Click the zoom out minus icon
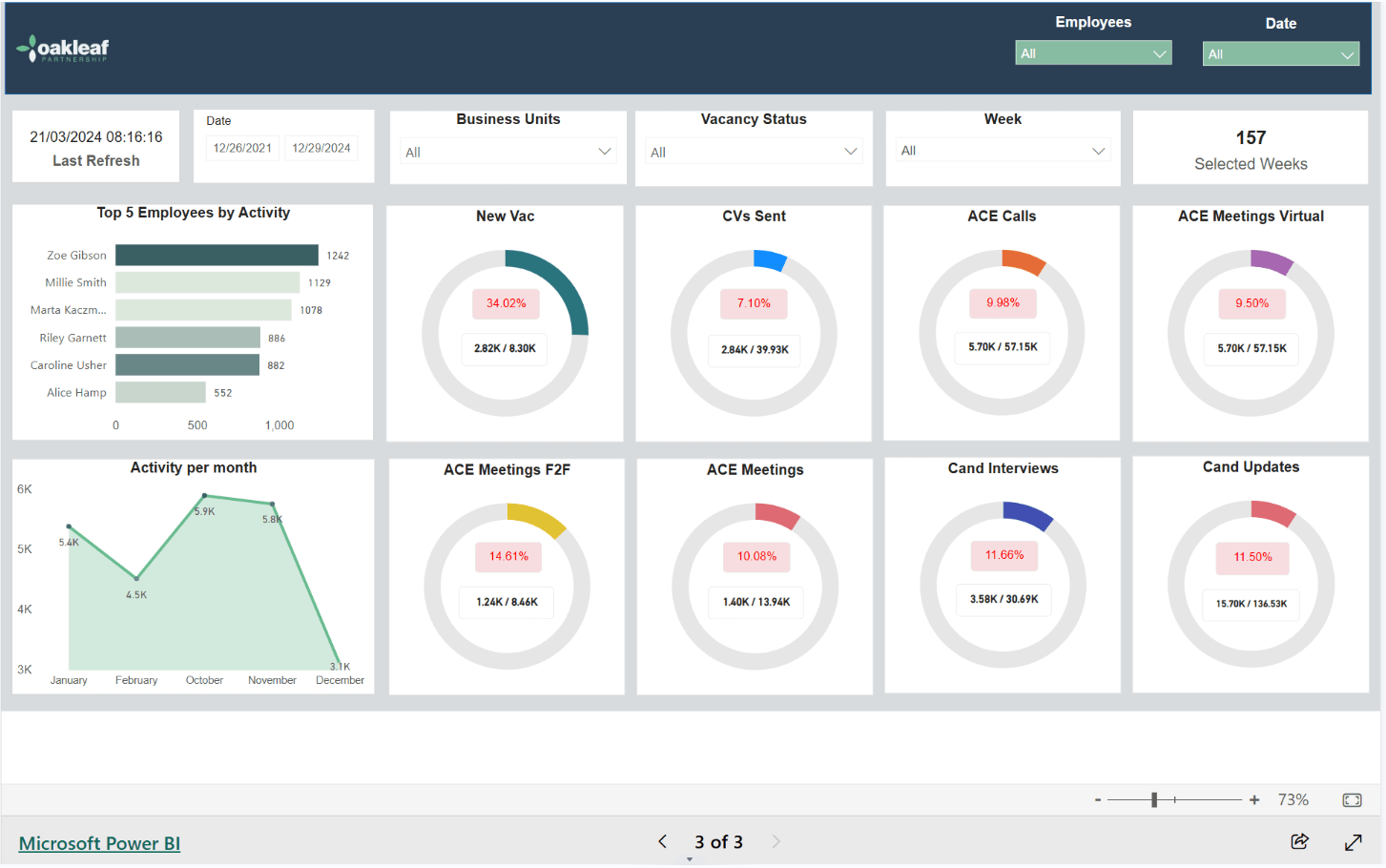This screenshot has height=868, width=1386. [1098, 800]
